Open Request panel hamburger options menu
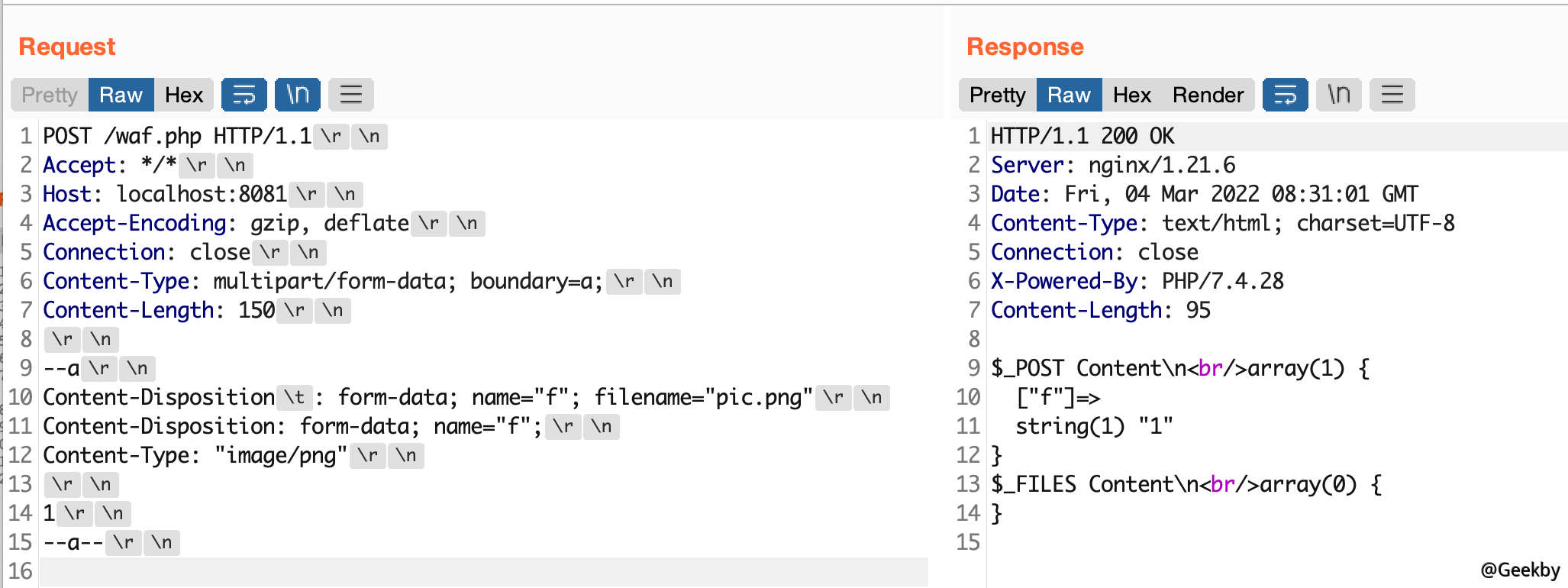 coord(351,95)
